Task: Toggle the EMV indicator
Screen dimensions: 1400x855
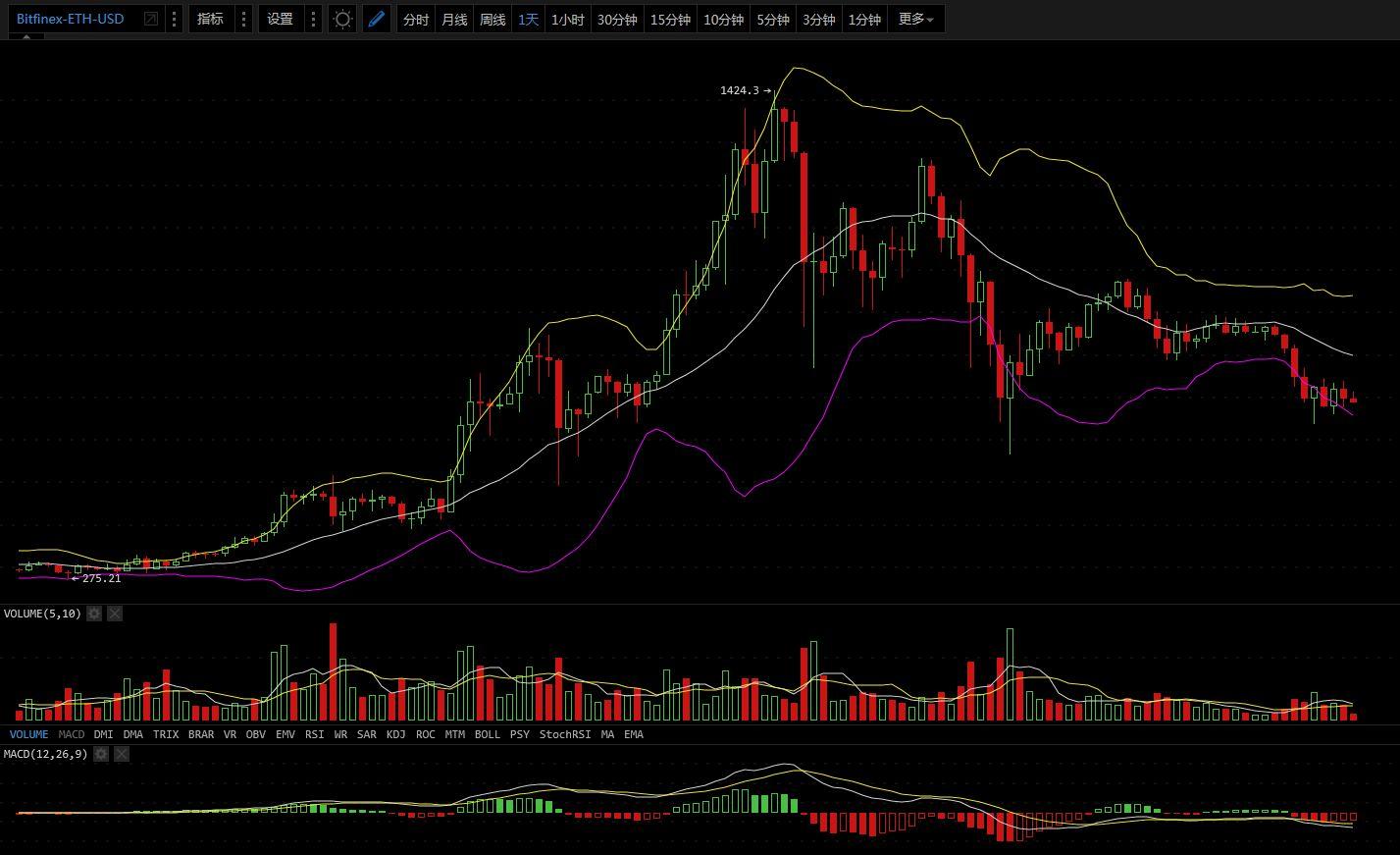Action: pyautogui.click(x=285, y=734)
